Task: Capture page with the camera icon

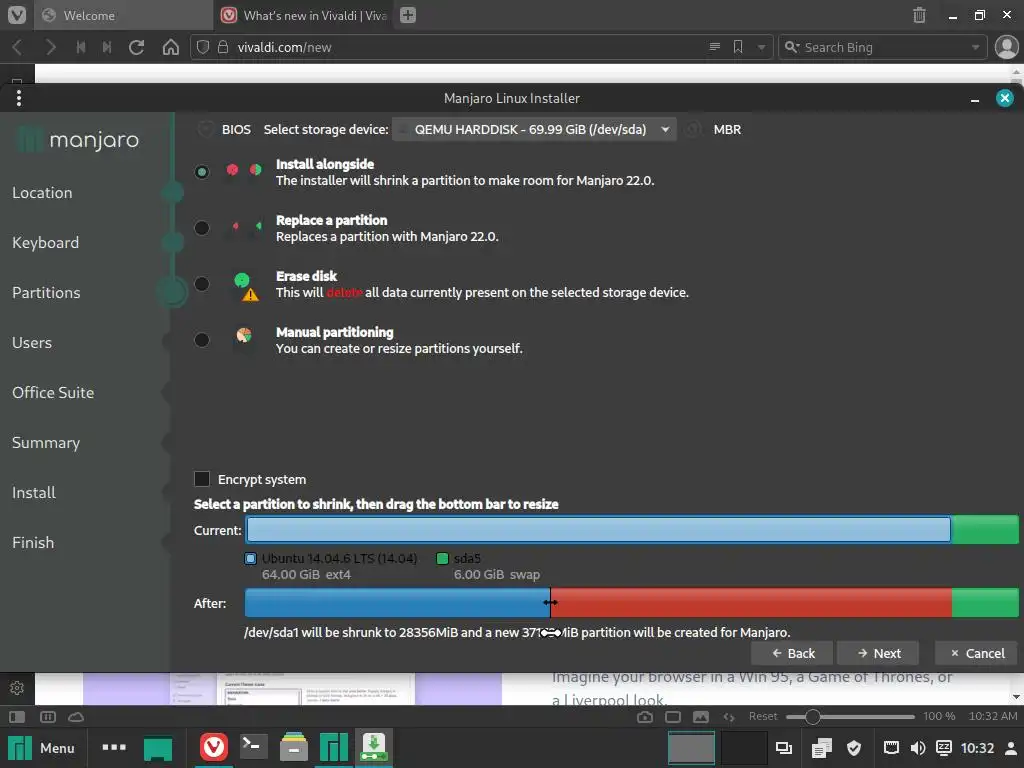Action: click(x=645, y=716)
